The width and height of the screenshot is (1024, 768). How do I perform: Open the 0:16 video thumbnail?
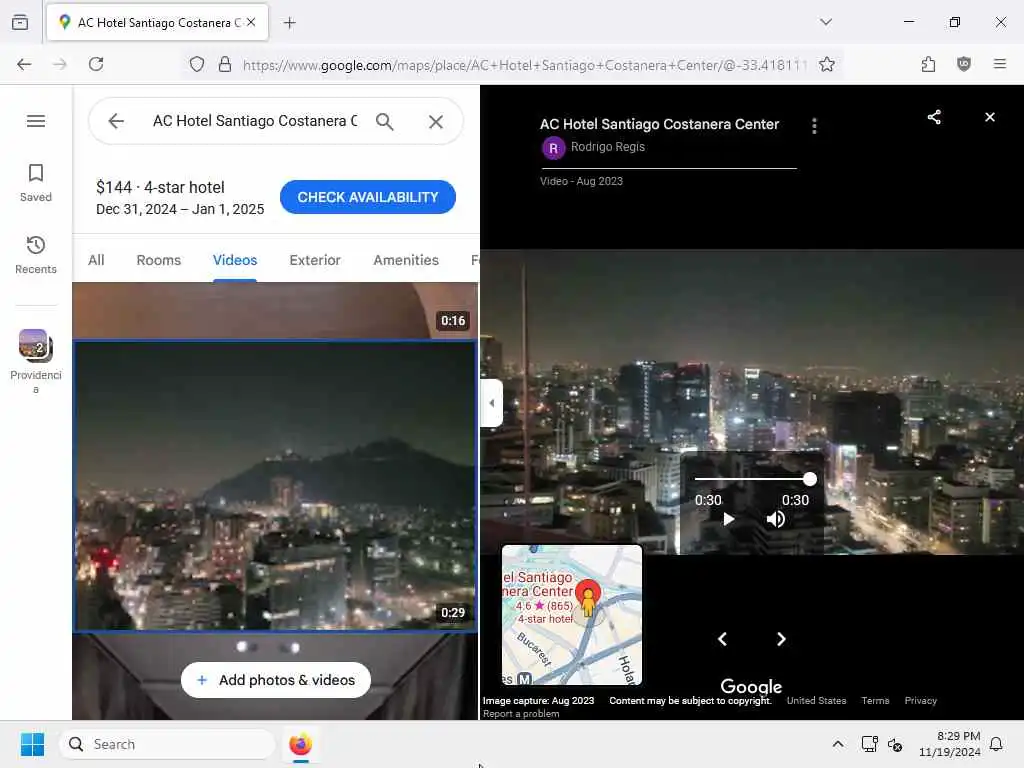(275, 311)
